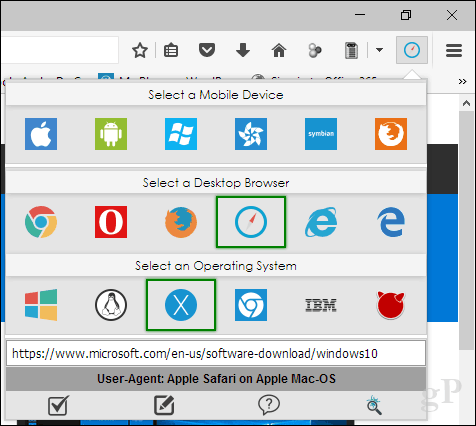The height and width of the screenshot is (426, 476).
Task: Toggle the selected Mac OS X option
Action: [x=181, y=305]
